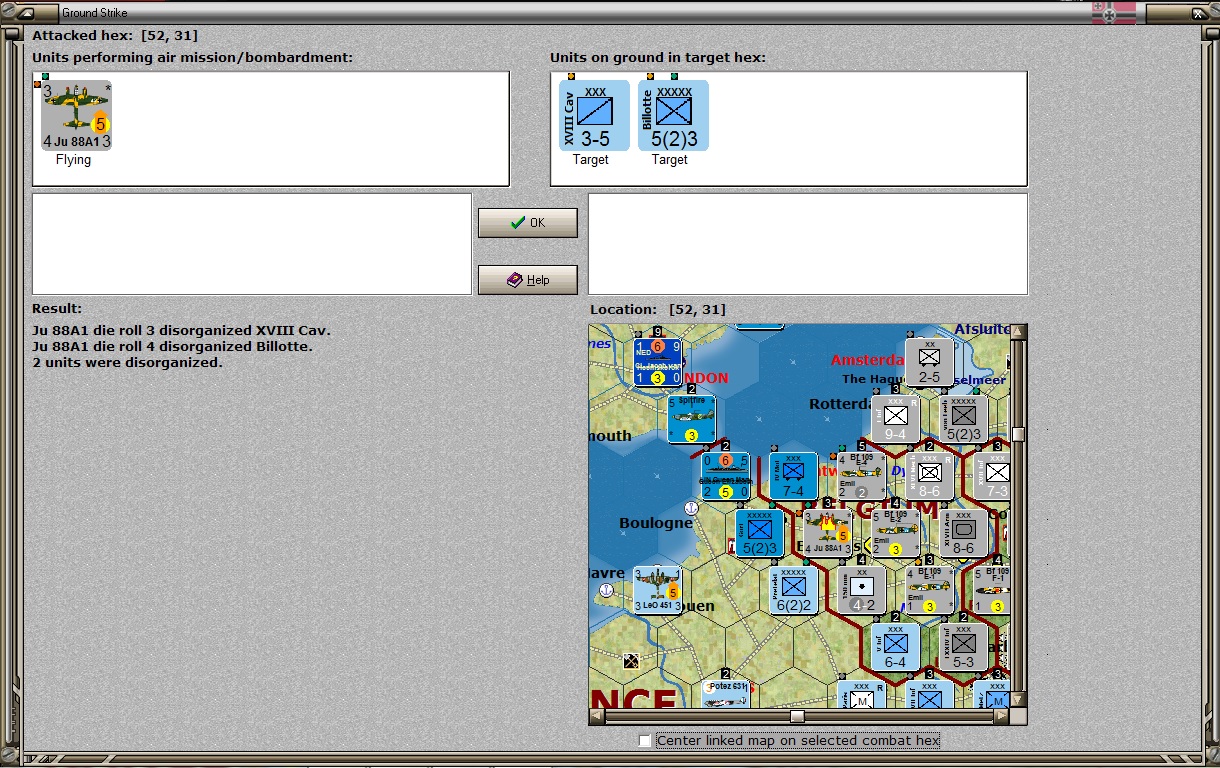Click the 6(2)2 army counter on the map
This screenshot has height=768, width=1220.
pyautogui.click(x=794, y=590)
